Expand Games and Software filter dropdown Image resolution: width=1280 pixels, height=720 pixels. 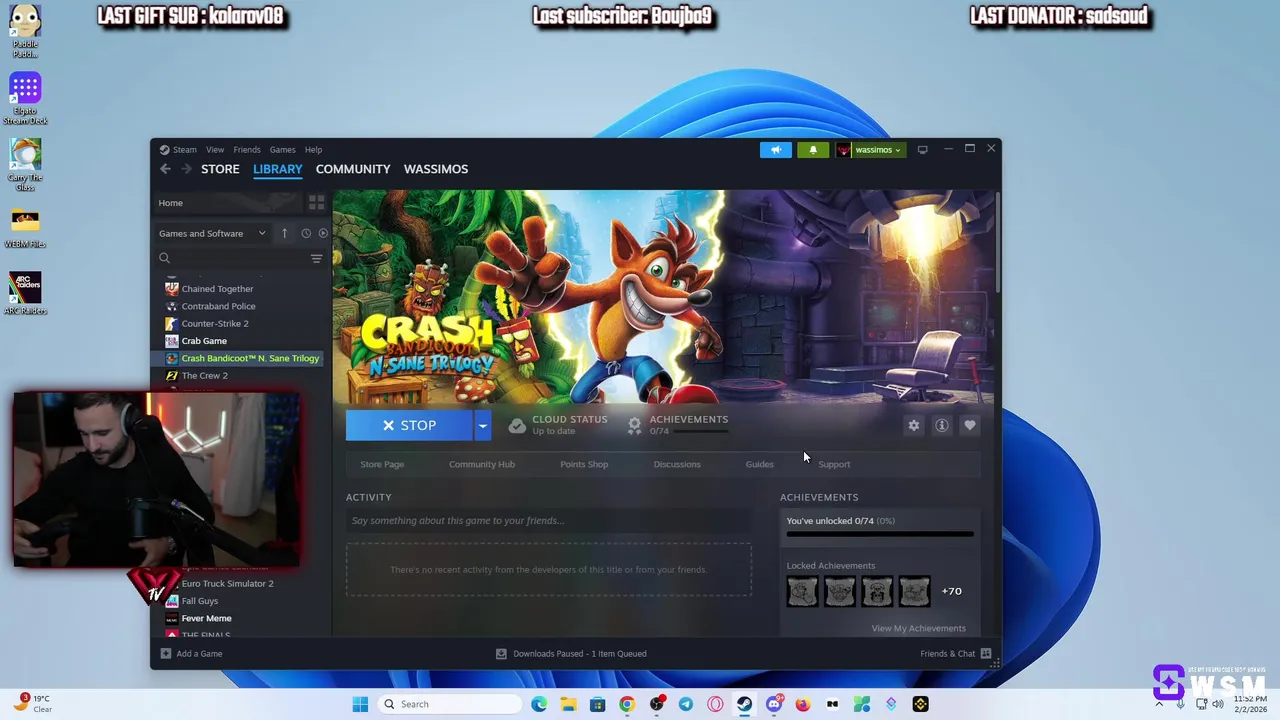tap(212, 233)
